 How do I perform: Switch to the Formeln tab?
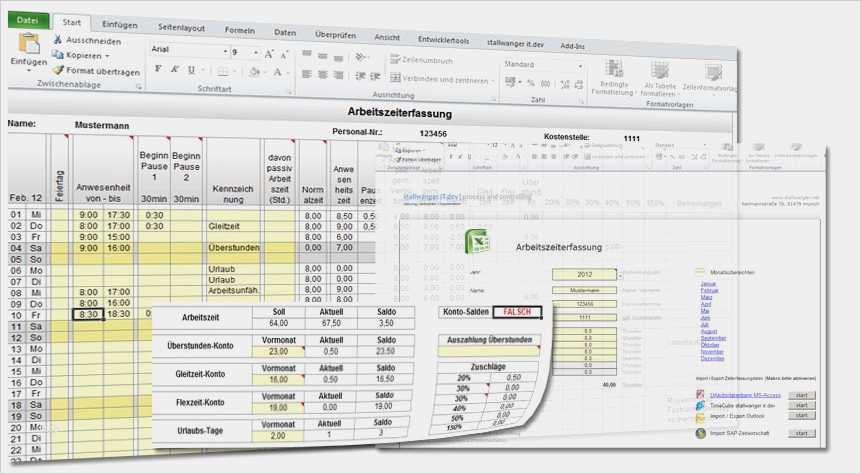click(x=240, y=31)
